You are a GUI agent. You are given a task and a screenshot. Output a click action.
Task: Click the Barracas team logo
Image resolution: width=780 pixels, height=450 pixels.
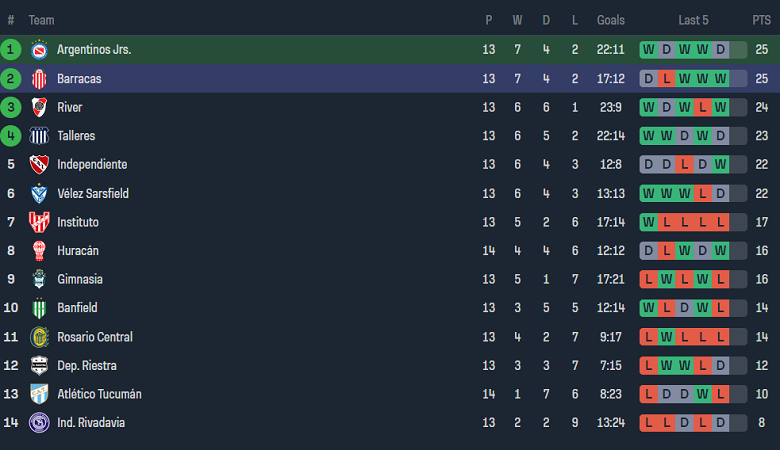pyautogui.click(x=39, y=78)
